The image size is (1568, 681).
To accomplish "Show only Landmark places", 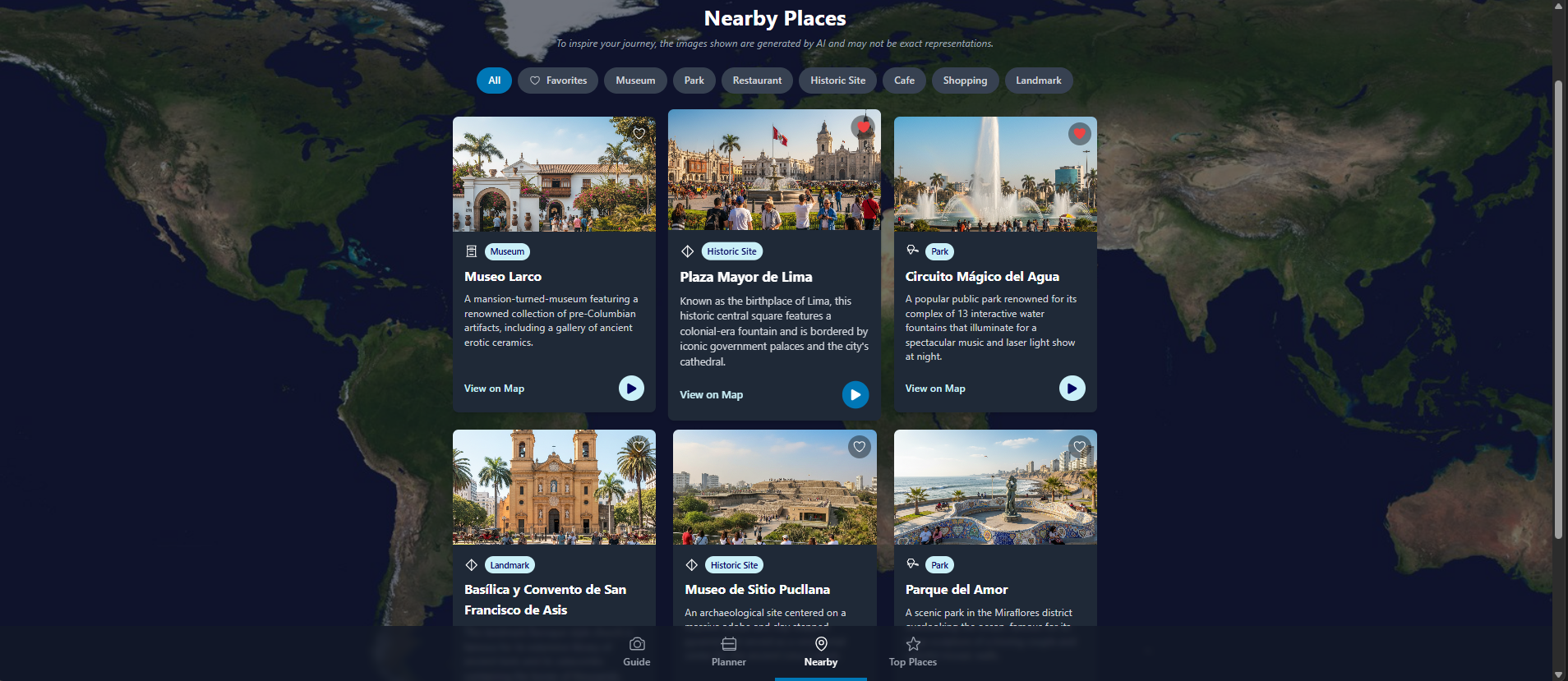I will (1039, 81).
